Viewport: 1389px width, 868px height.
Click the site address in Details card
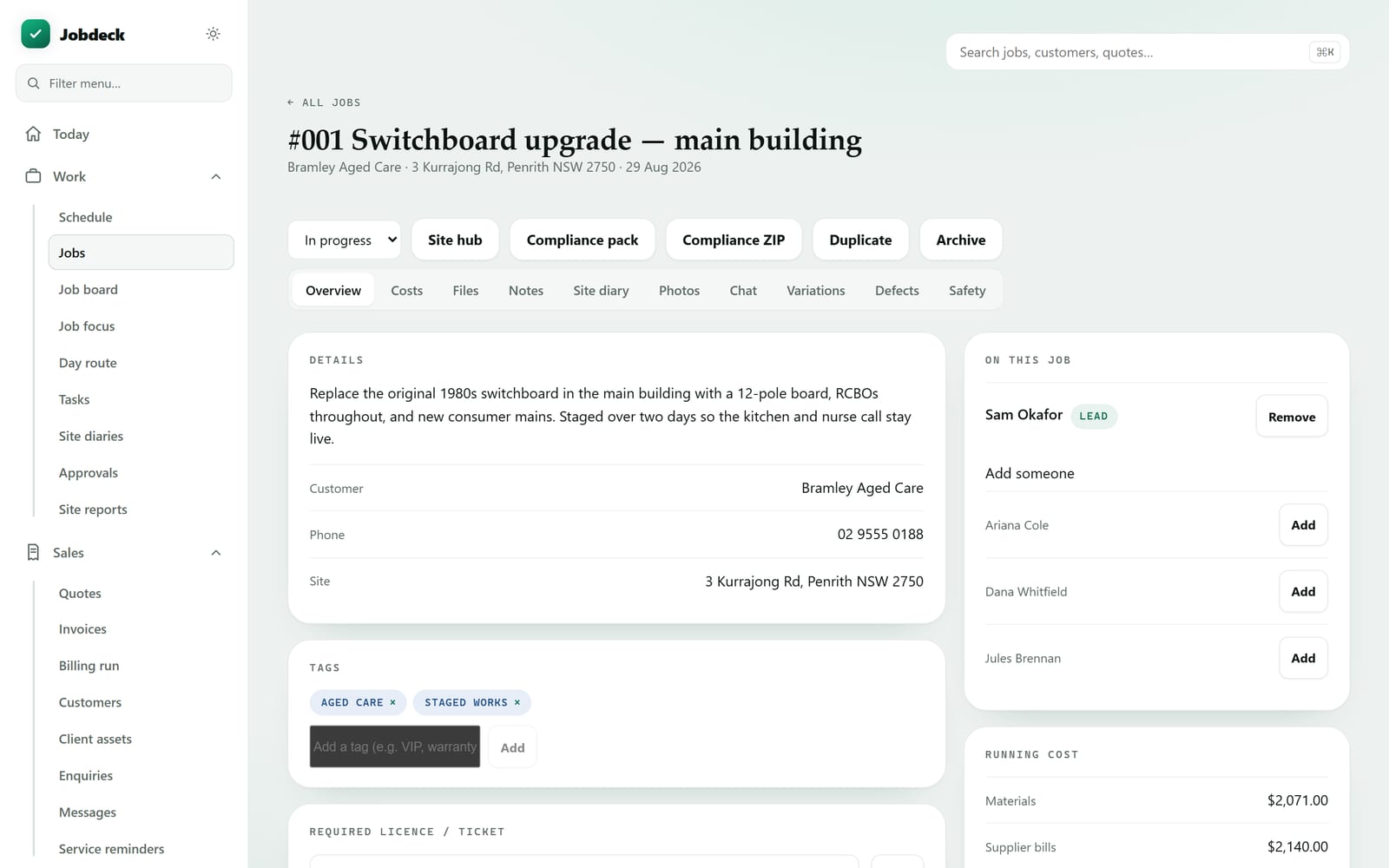pos(814,582)
